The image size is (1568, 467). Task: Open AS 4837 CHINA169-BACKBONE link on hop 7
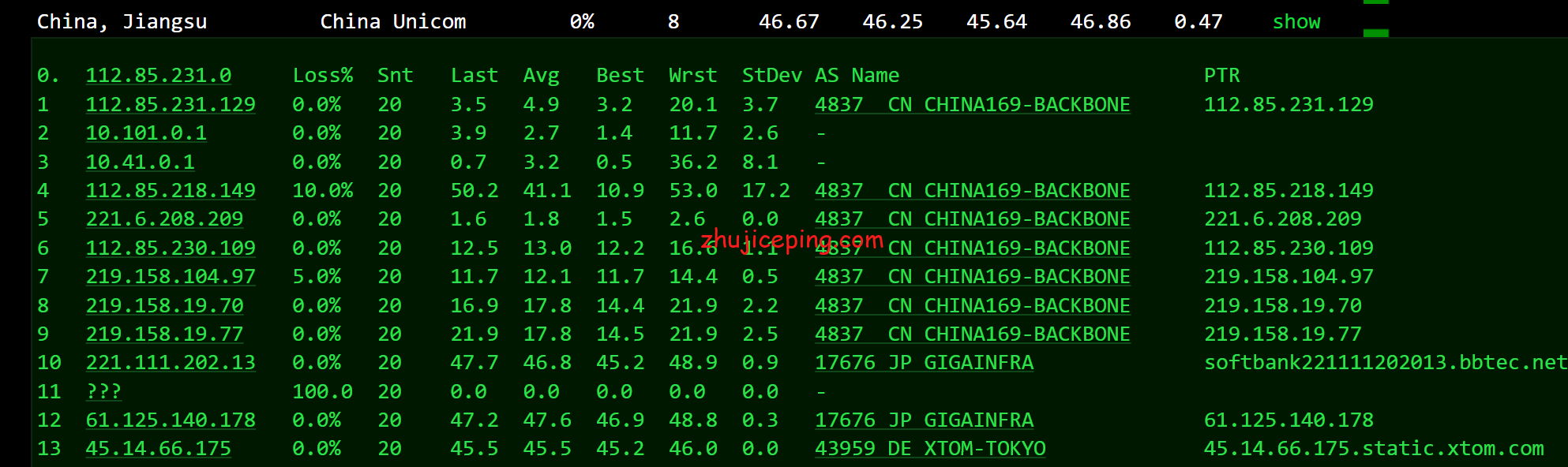pyautogui.click(x=973, y=277)
